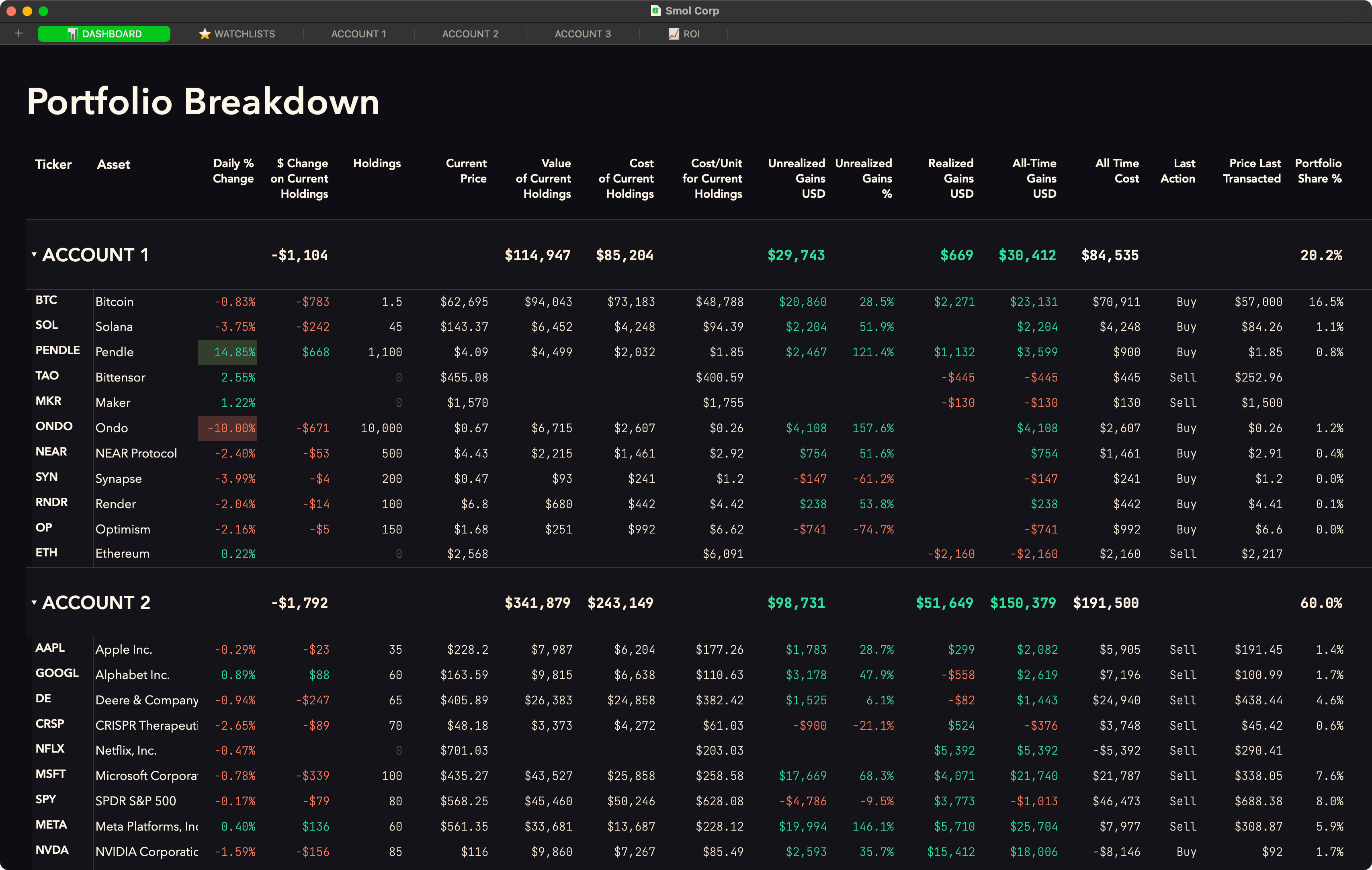Click the chart icon on DASHBOARD tab
The width and height of the screenshot is (1372, 870).
pyautogui.click(x=72, y=34)
